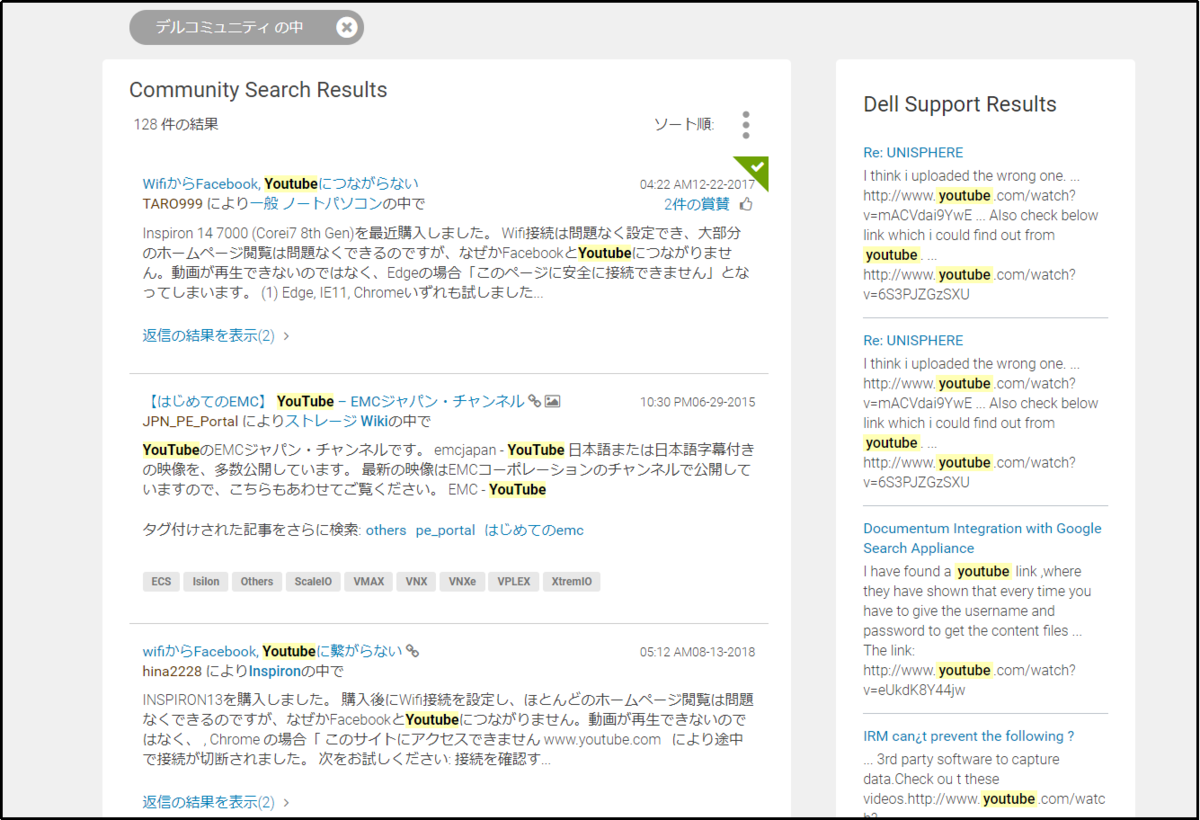Click the 128 件の結果 count text
The width and height of the screenshot is (1200, 820).
[176, 125]
